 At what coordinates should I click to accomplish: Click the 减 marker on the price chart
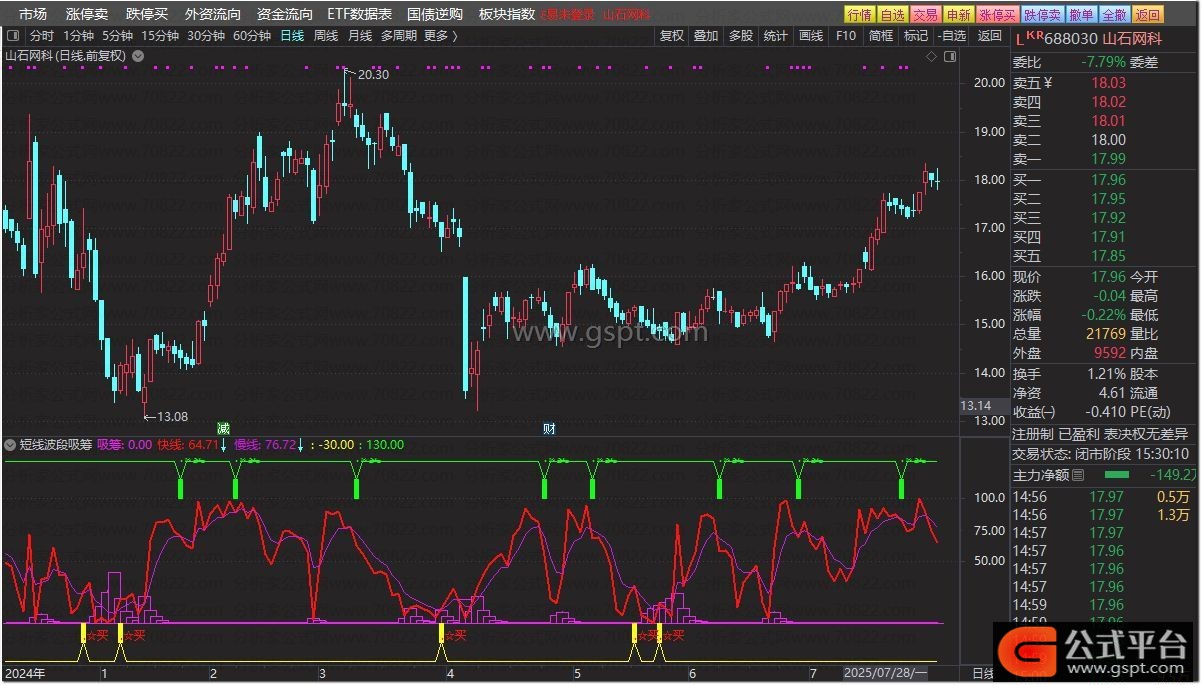[224, 429]
